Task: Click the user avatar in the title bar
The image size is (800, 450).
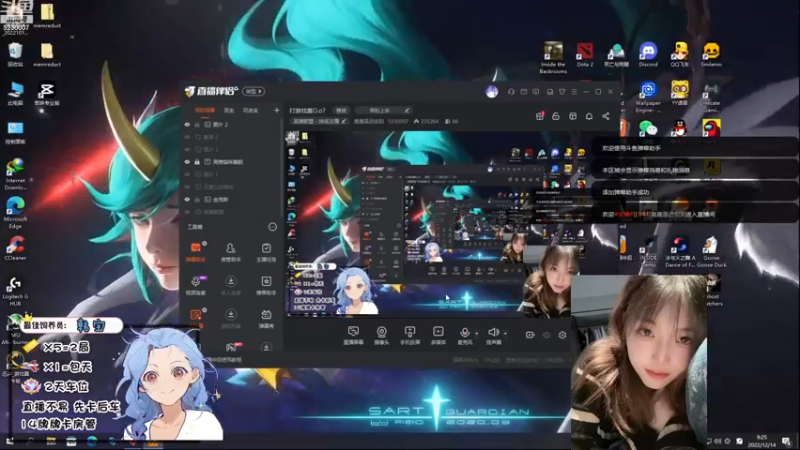Action: coord(491,92)
